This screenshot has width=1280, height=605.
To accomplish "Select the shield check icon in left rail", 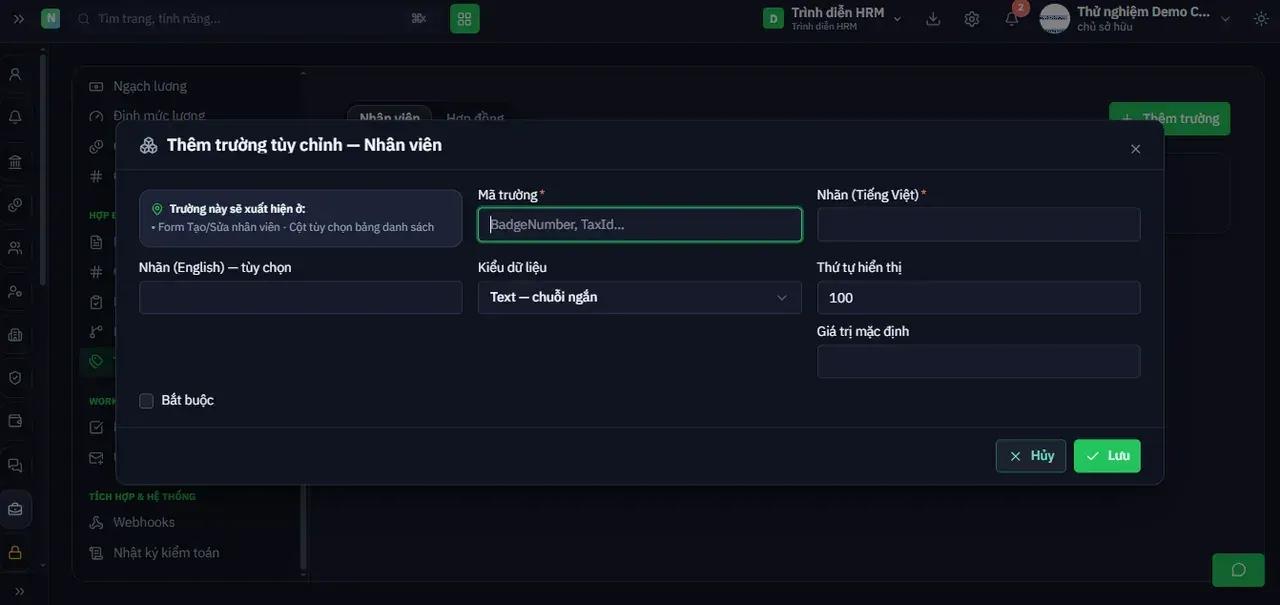I will tap(15, 378).
